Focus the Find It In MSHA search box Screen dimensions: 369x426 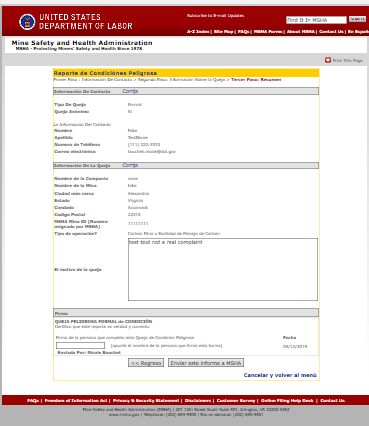(x=316, y=20)
